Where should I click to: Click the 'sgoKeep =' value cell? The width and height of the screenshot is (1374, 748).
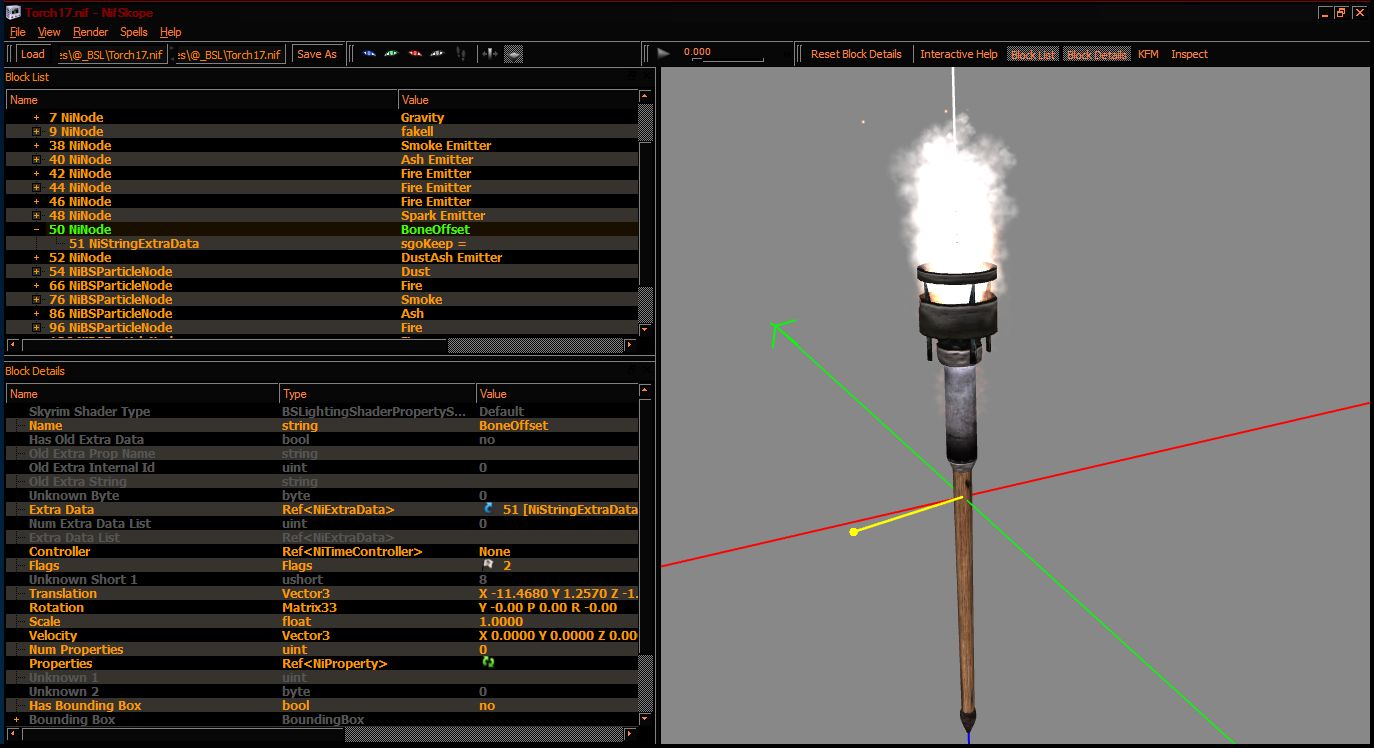(434, 243)
